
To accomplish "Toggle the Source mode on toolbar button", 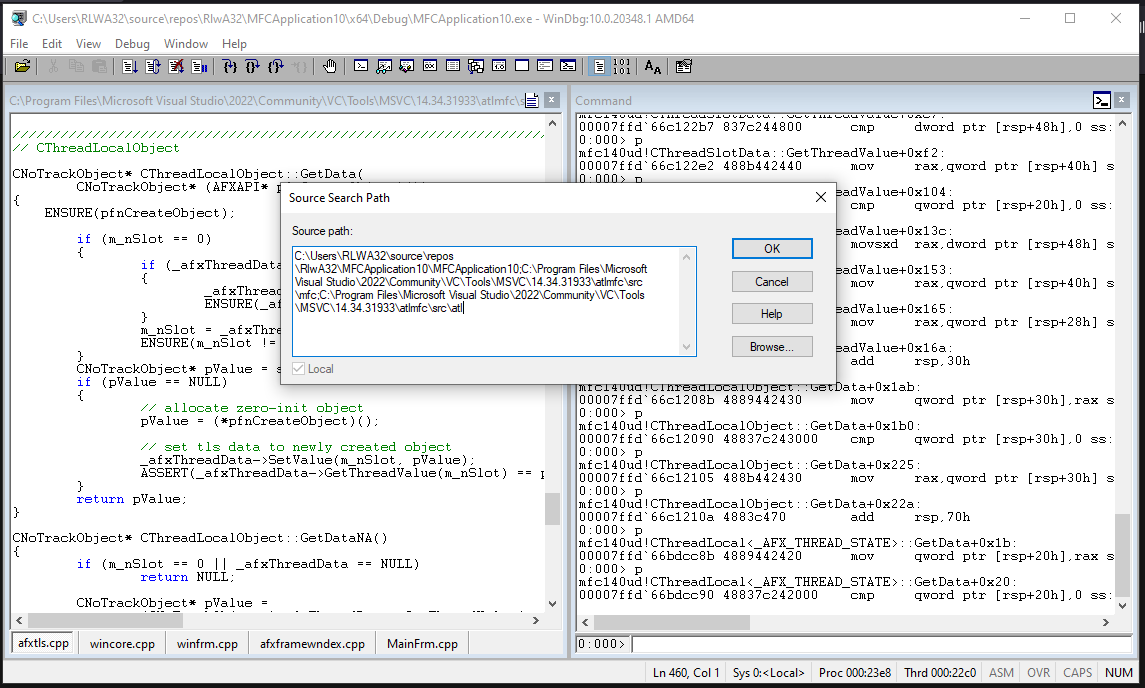I will (x=598, y=67).
